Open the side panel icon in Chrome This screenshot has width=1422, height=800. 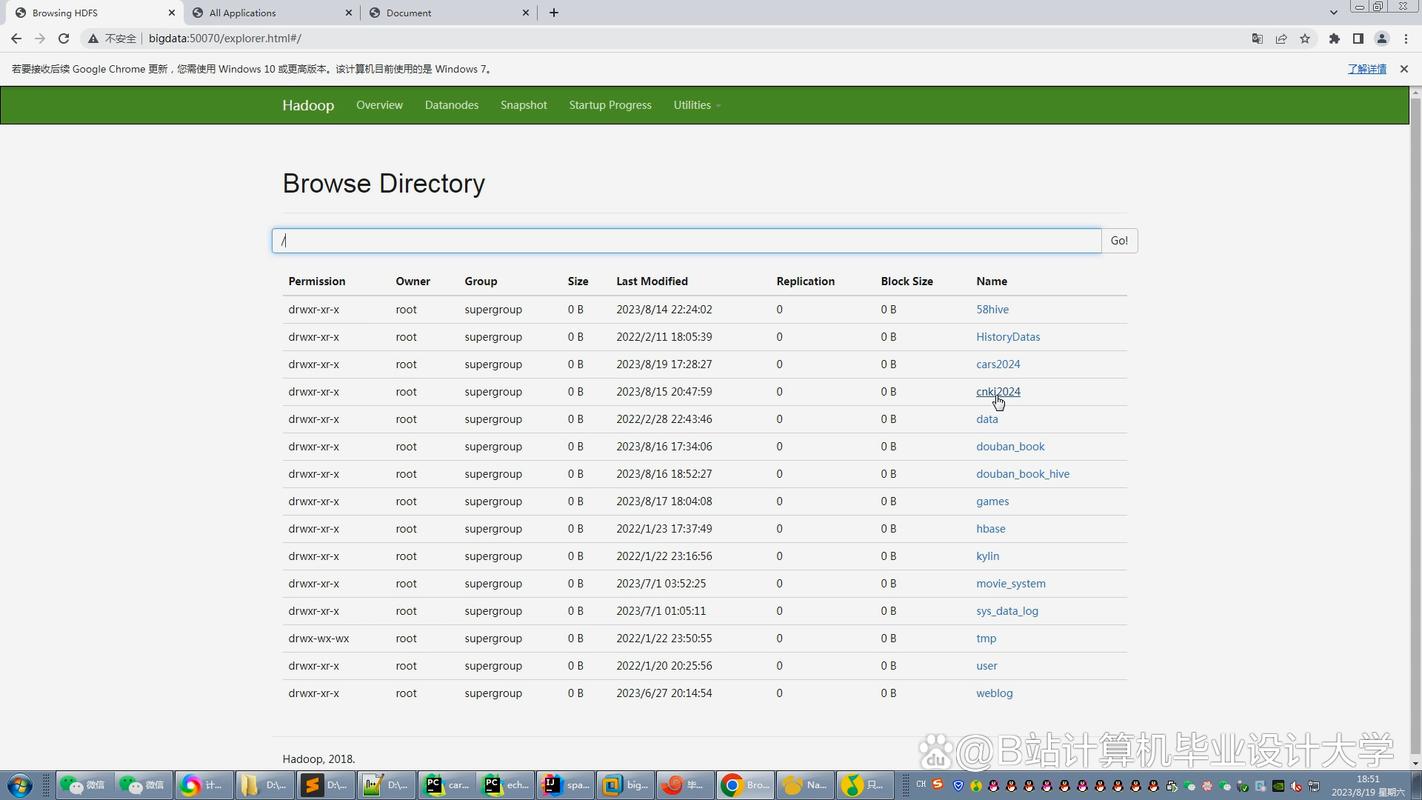point(1357,38)
